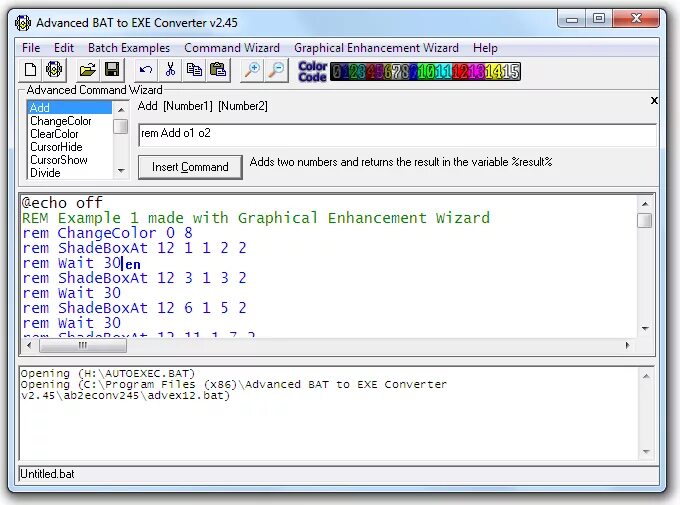
Task: Click the command list scroll up arrow
Action: coord(121,109)
